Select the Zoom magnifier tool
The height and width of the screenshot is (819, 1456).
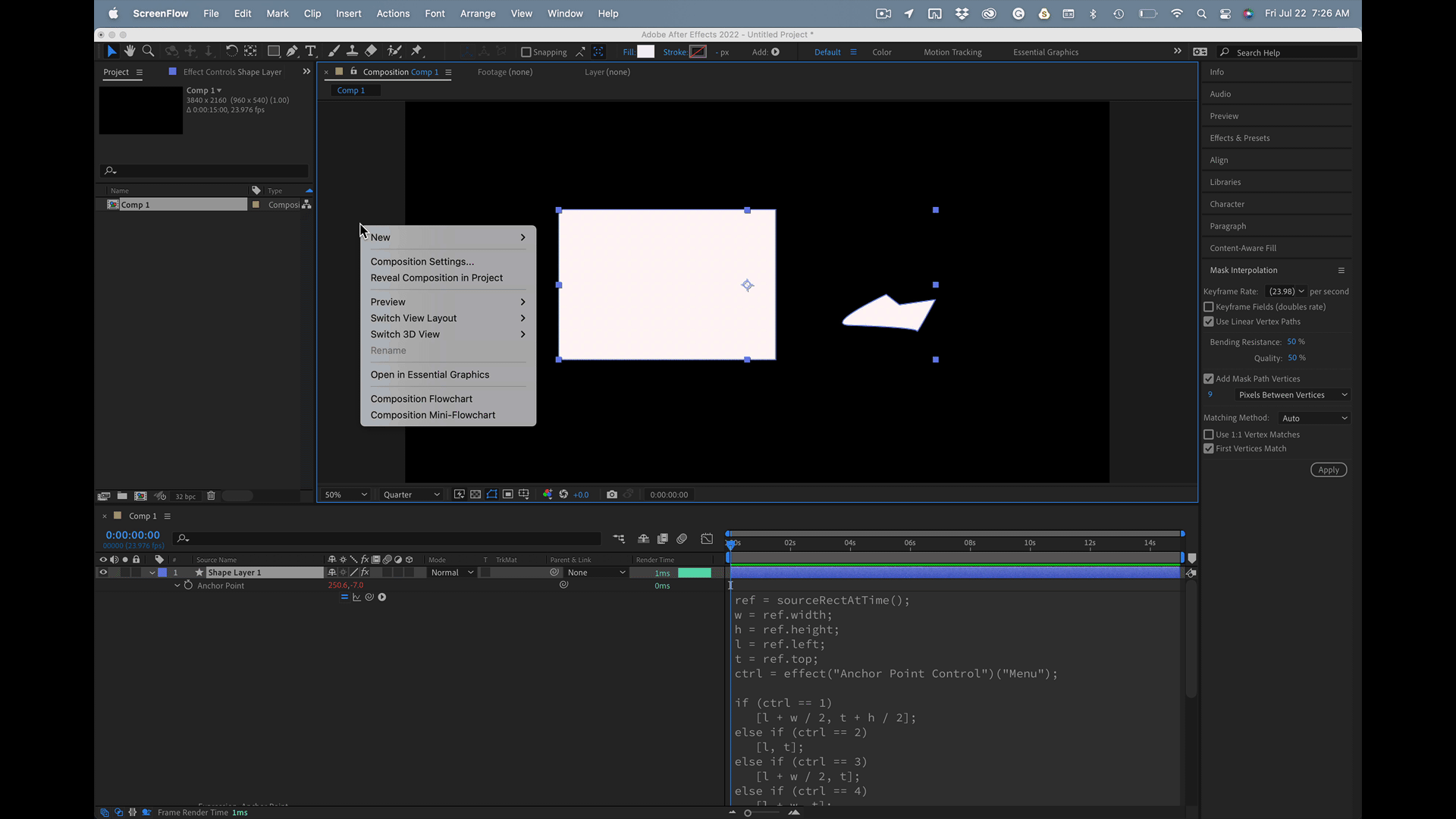click(x=149, y=51)
